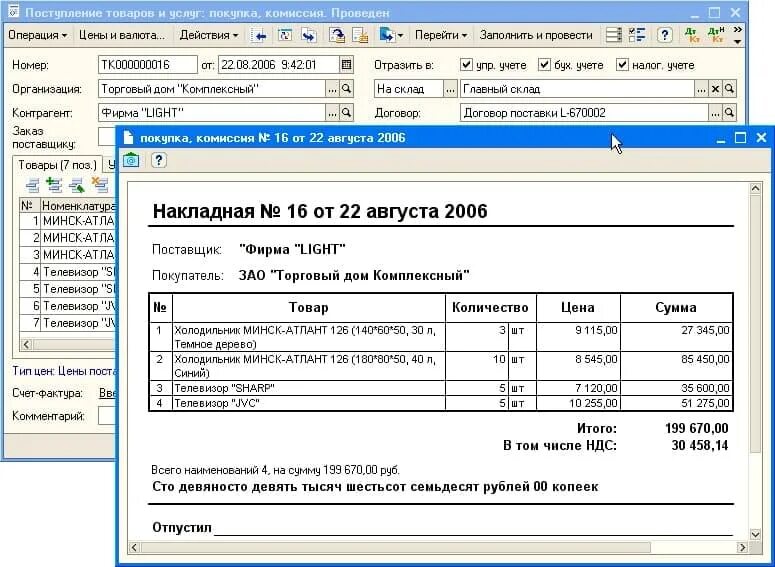Open the Перейти dropdown menu
The height and width of the screenshot is (567, 775).
441,35
